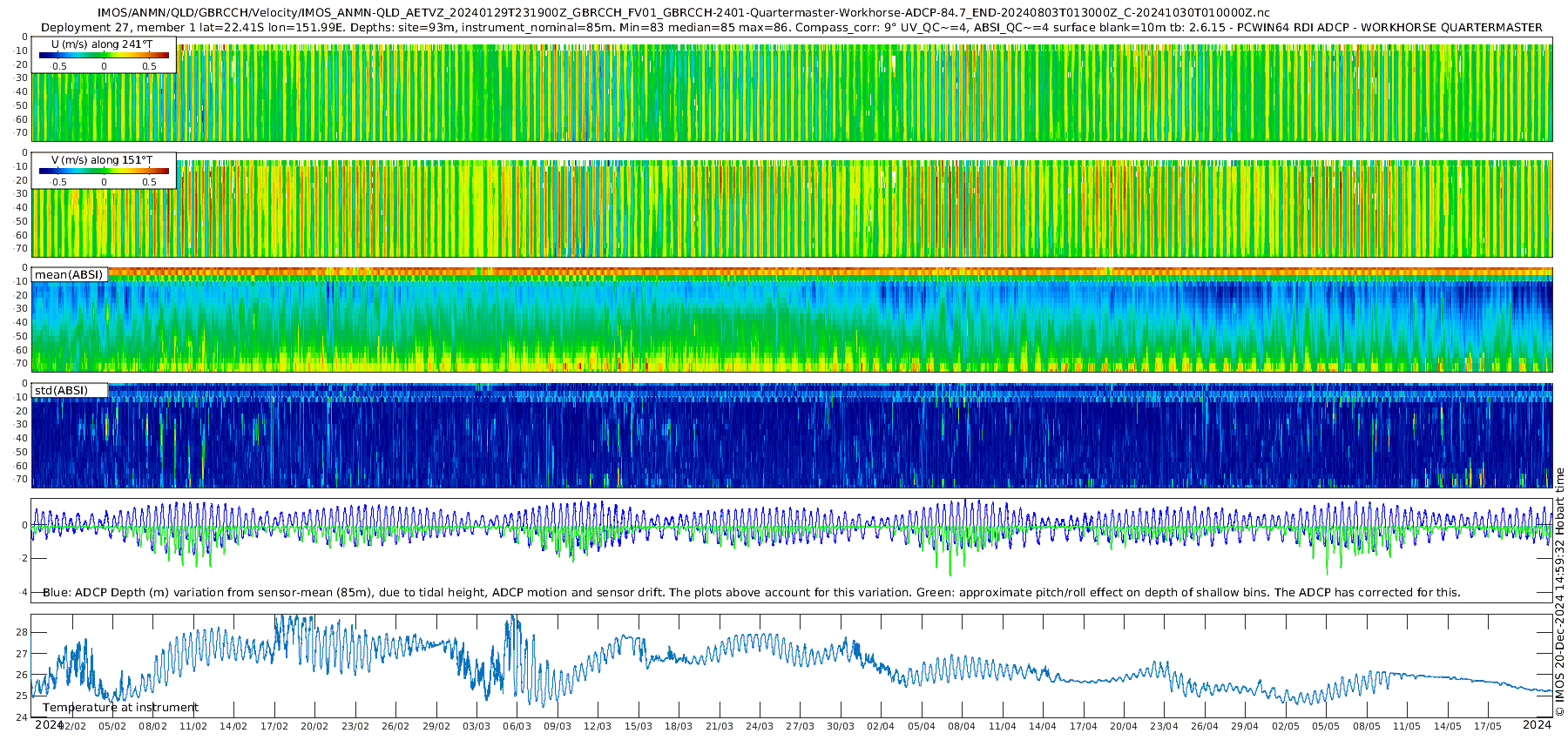Click the 17/05 date tick label
The width and height of the screenshot is (1568, 740).
click(x=1488, y=726)
